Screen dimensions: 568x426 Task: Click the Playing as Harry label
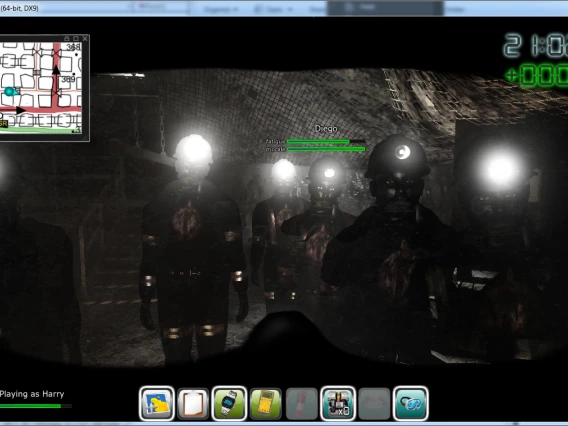click(x=32, y=394)
